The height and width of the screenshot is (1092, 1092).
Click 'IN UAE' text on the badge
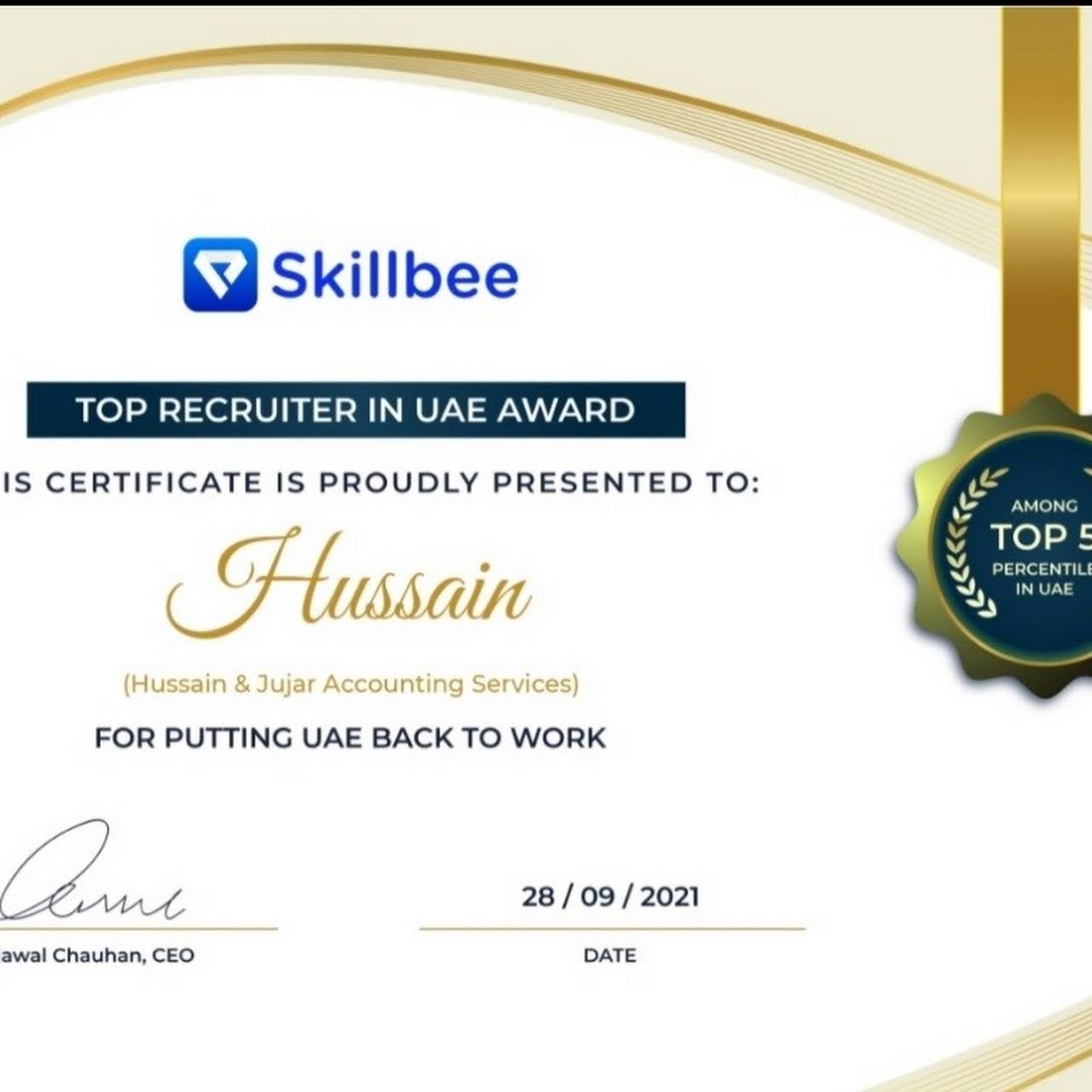(1044, 589)
